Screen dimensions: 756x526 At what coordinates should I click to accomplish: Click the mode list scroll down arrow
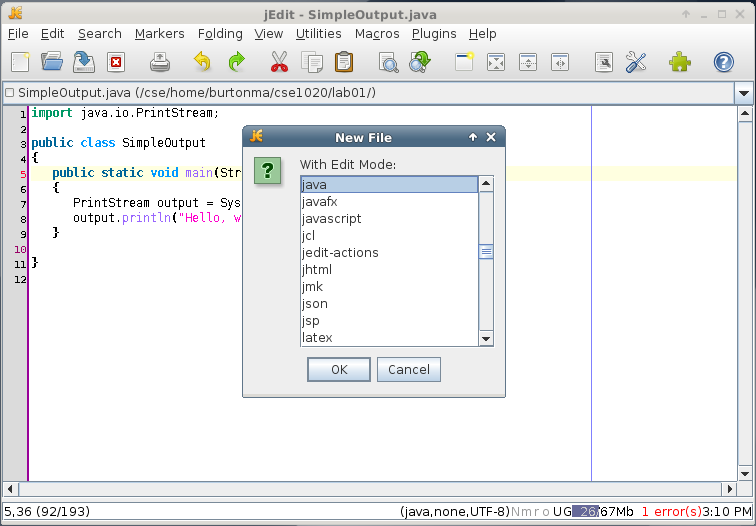[x=486, y=338]
